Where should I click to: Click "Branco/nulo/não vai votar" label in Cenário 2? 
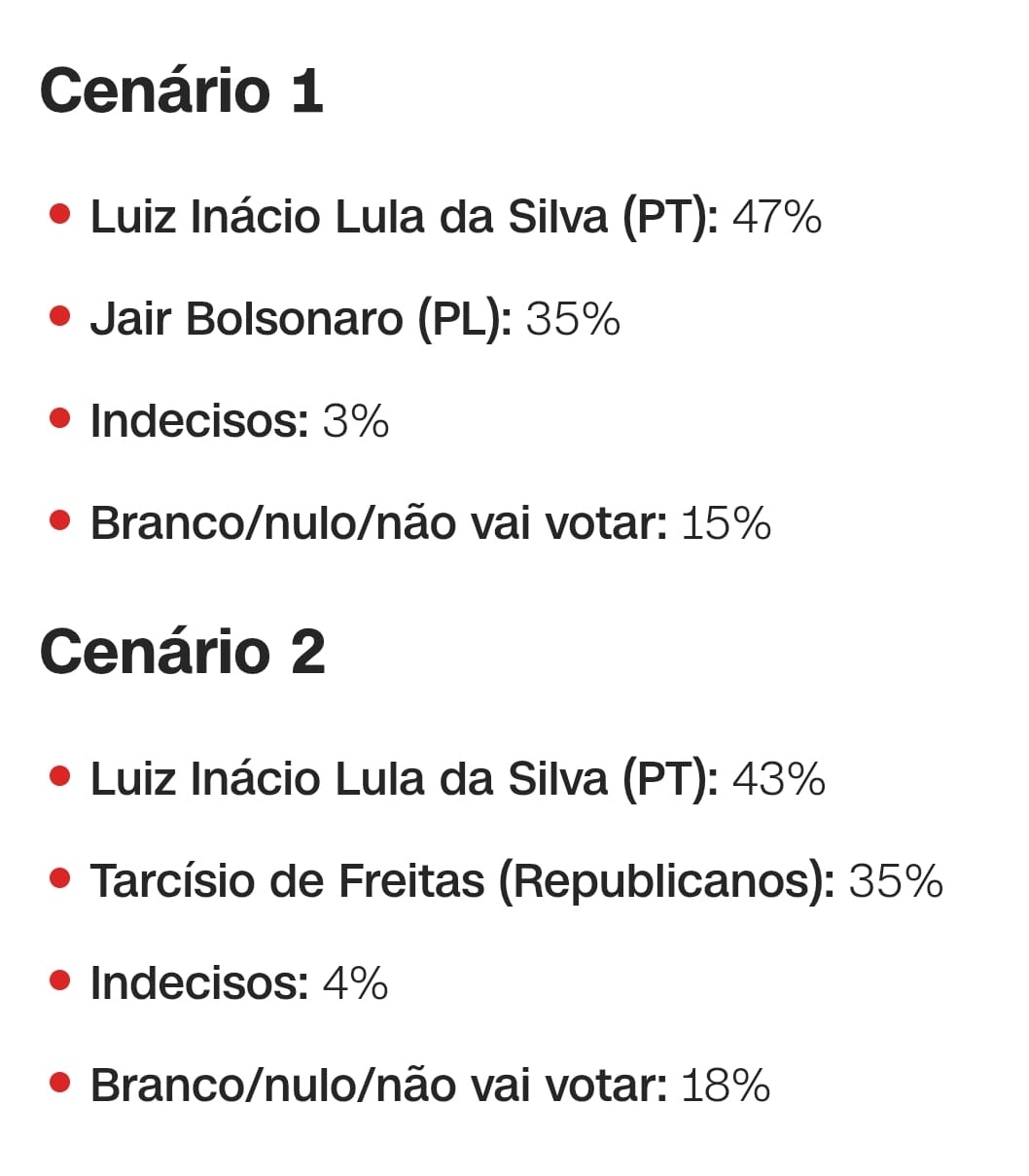point(378,1086)
